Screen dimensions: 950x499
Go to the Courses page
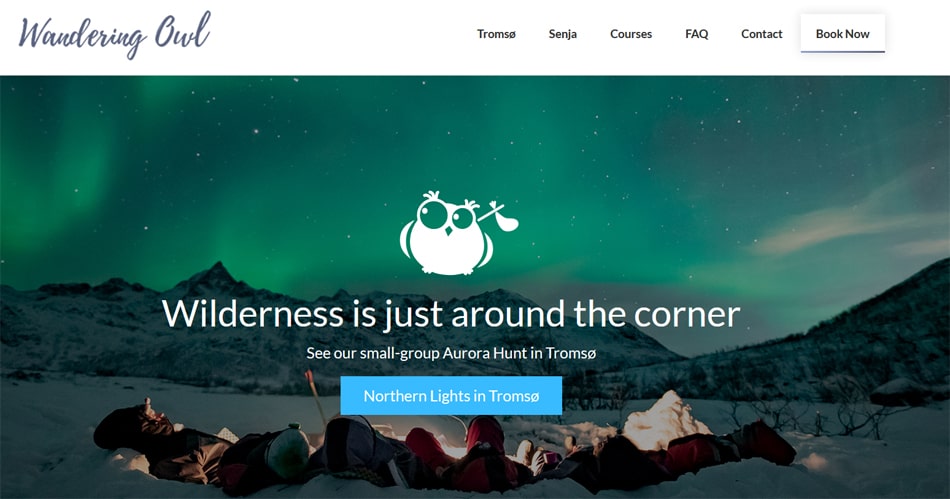631,34
